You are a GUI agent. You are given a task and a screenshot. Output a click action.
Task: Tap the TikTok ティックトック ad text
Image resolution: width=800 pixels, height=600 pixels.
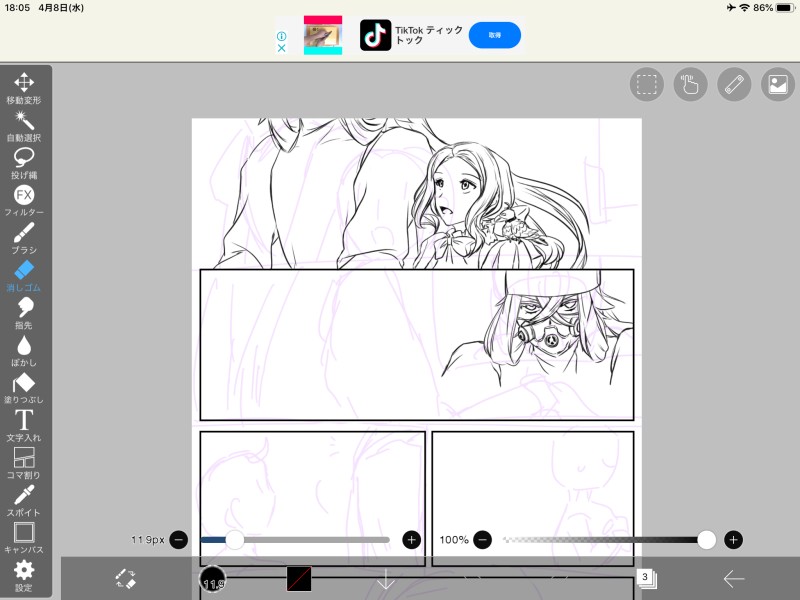429,35
